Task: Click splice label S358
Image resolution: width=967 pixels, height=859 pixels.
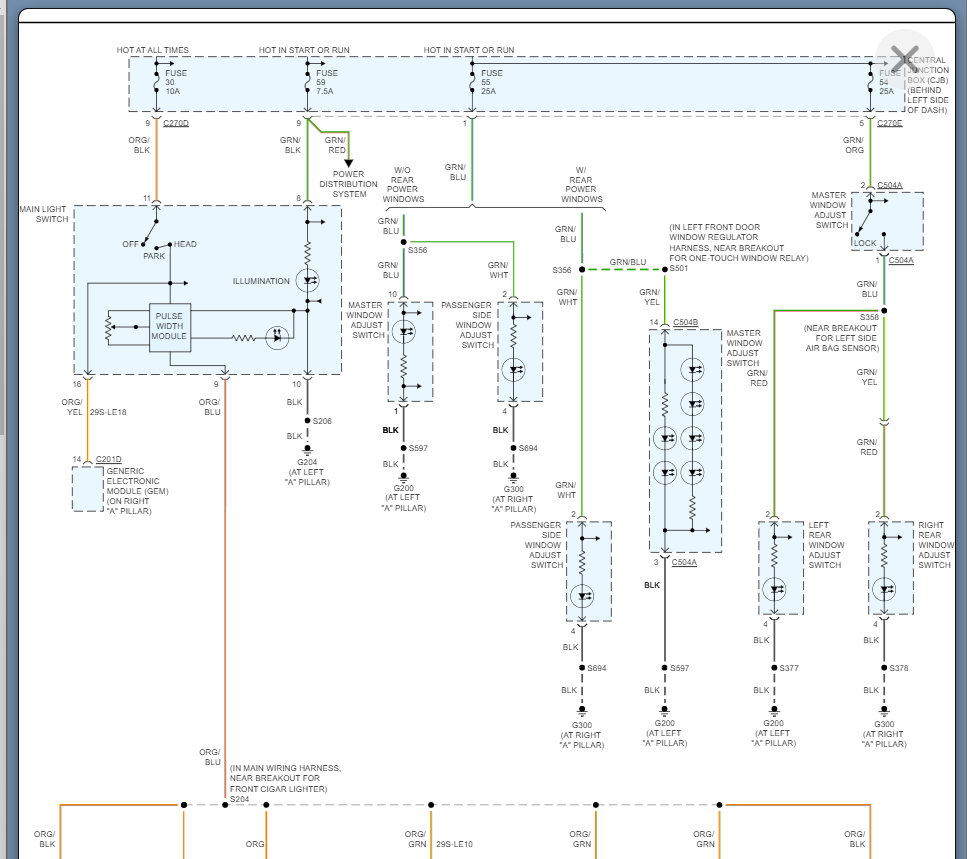Action: (x=869, y=317)
